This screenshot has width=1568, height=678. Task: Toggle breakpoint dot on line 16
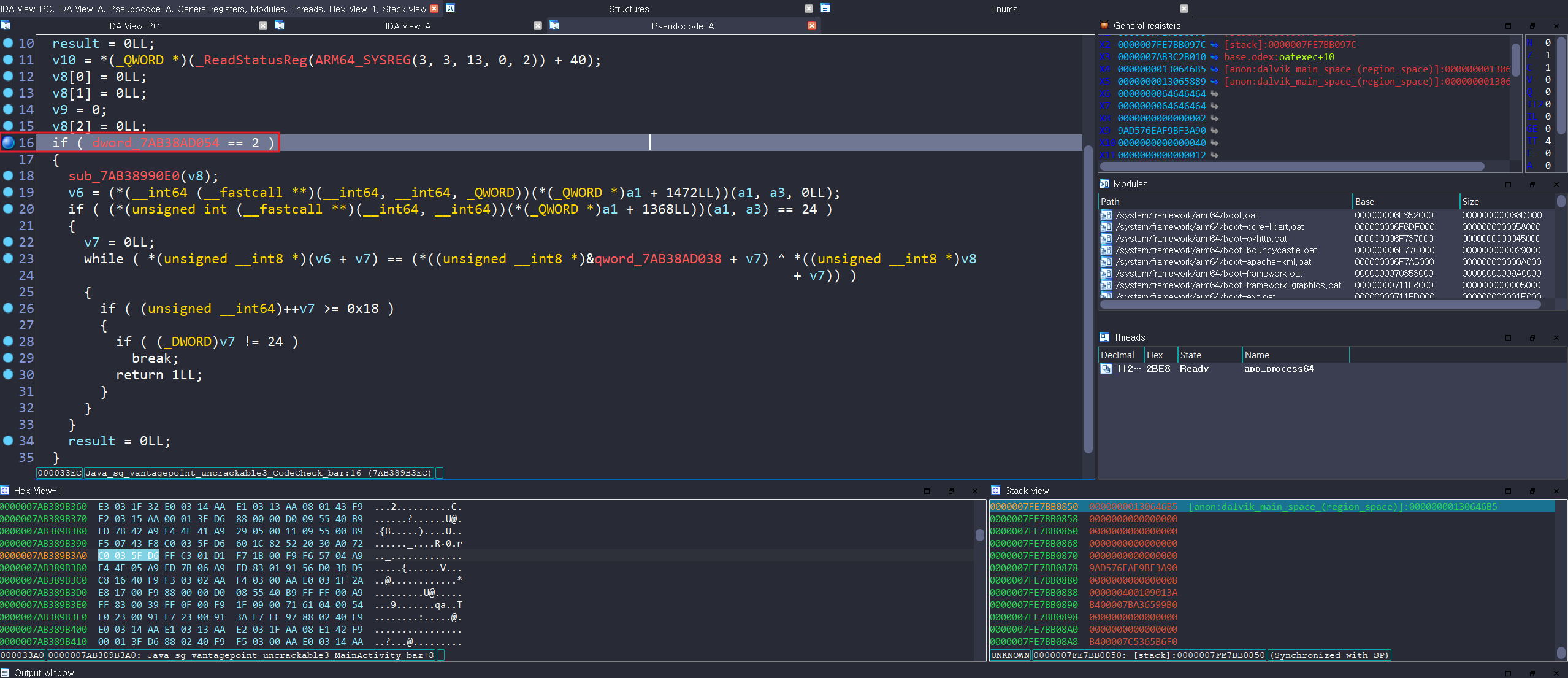8,142
